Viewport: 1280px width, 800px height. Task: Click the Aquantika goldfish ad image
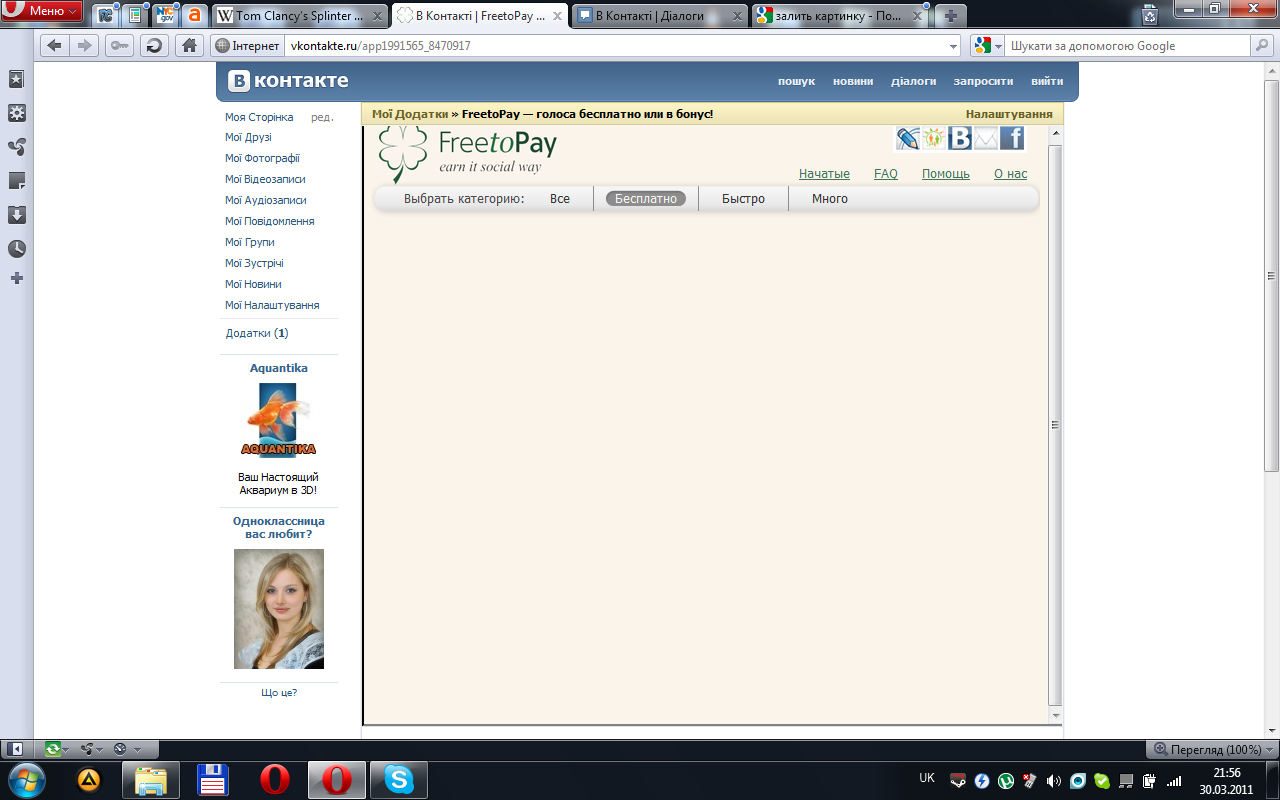click(278, 420)
